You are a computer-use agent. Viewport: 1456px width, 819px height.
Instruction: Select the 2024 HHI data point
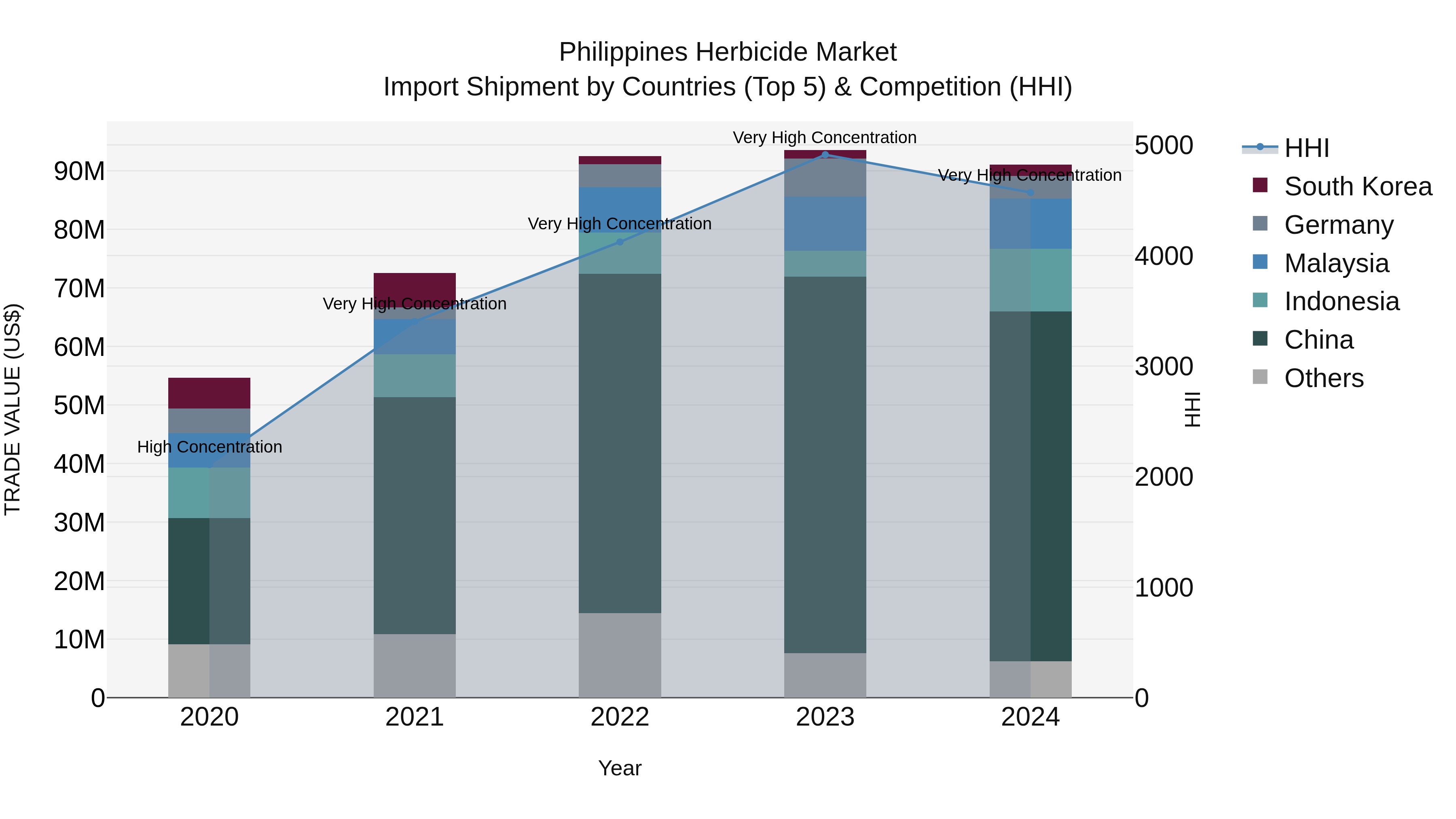click(x=1031, y=193)
